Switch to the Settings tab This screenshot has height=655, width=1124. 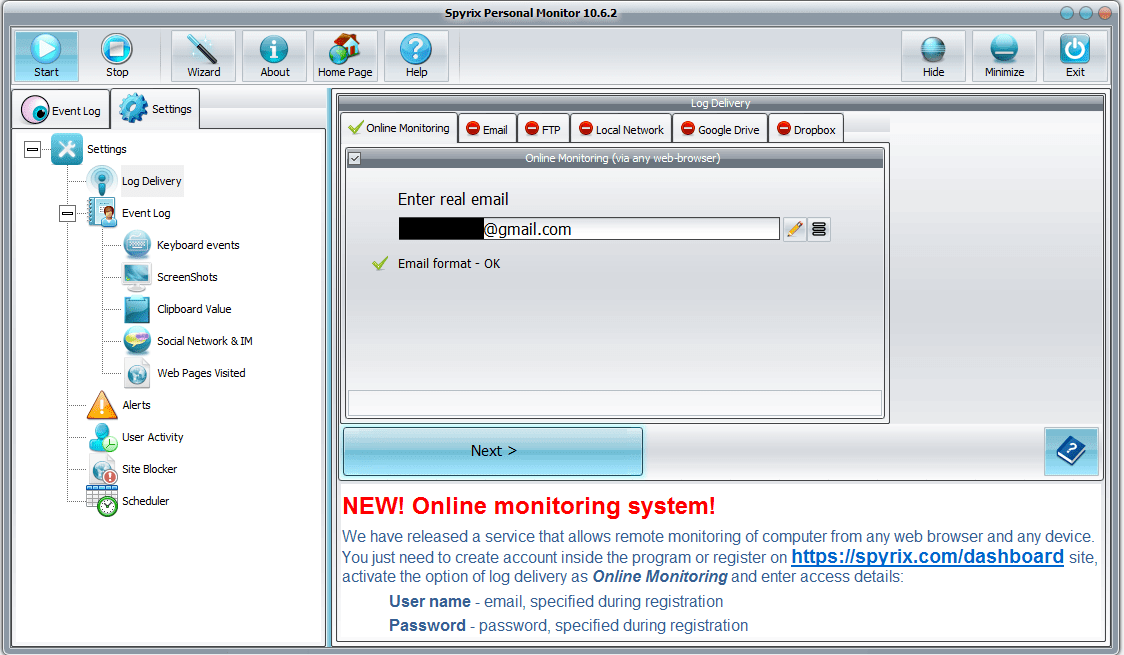coord(156,109)
